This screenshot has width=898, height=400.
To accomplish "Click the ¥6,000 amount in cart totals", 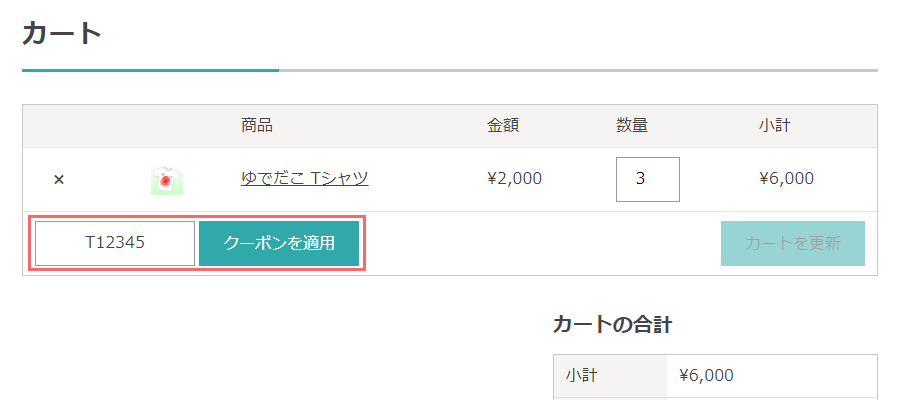I will click(x=706, y=376).
